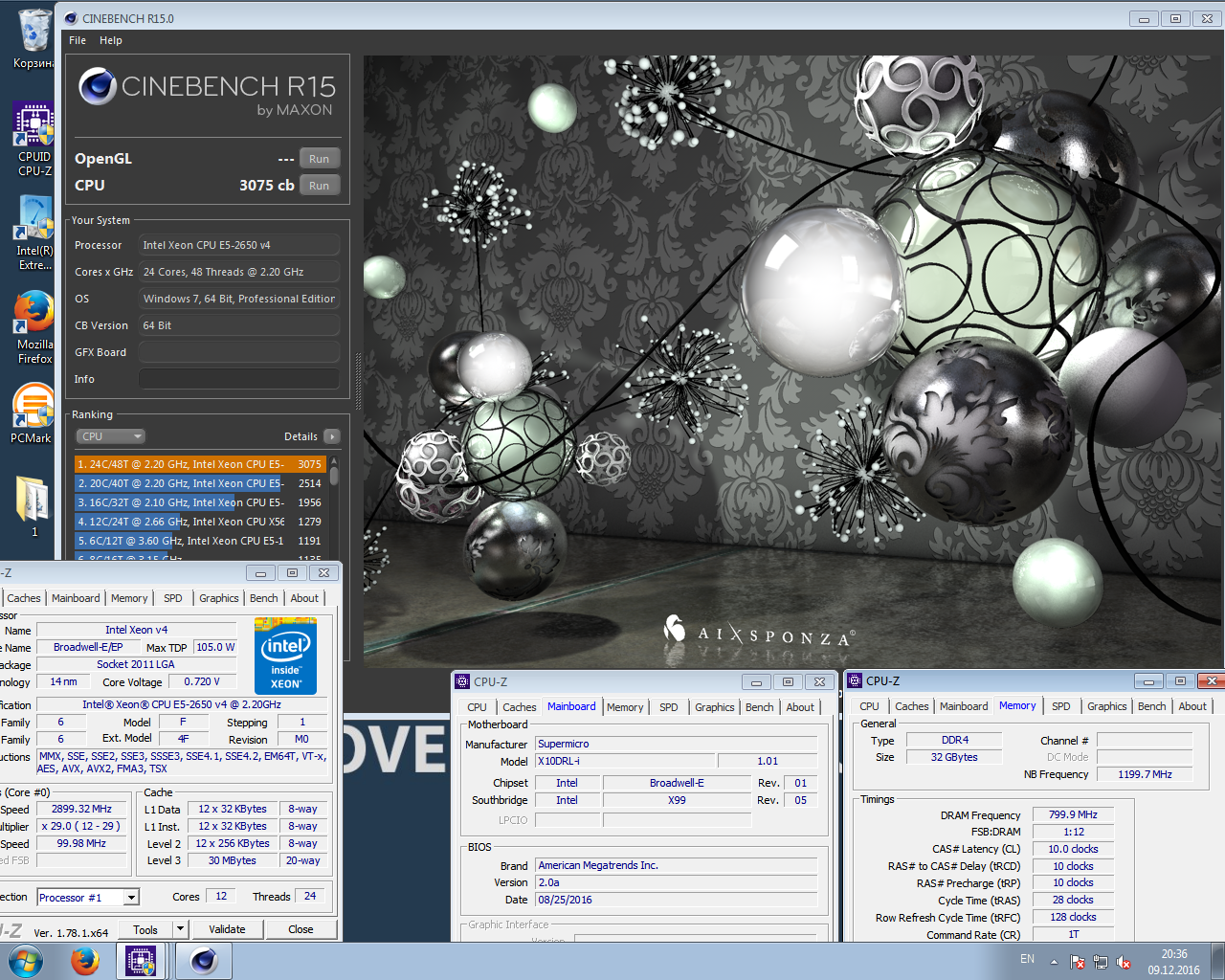Switch to Memory tab in left CPU-Z
Screen dimensions: 1225x980
129,598
